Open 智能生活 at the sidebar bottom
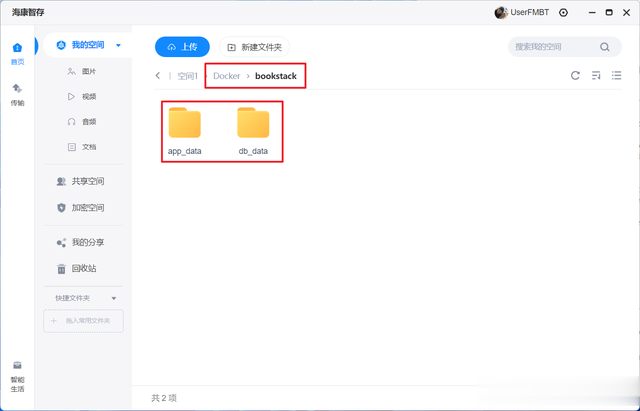Viewport: 640px width, 411px height. pos(17,377)
